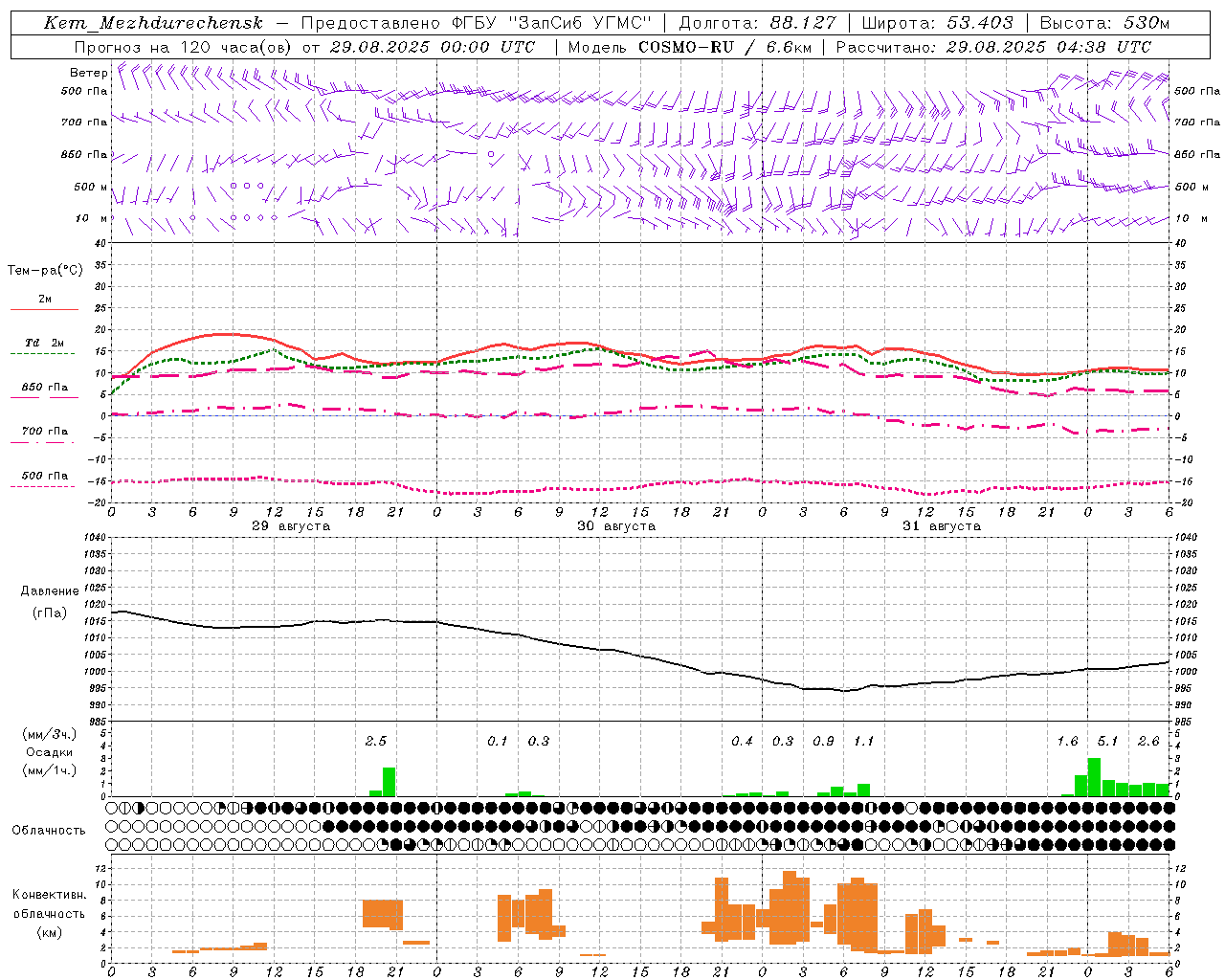Click the 0.4 precipitation total
This screenshot has width=1225, height=980.
742,741
